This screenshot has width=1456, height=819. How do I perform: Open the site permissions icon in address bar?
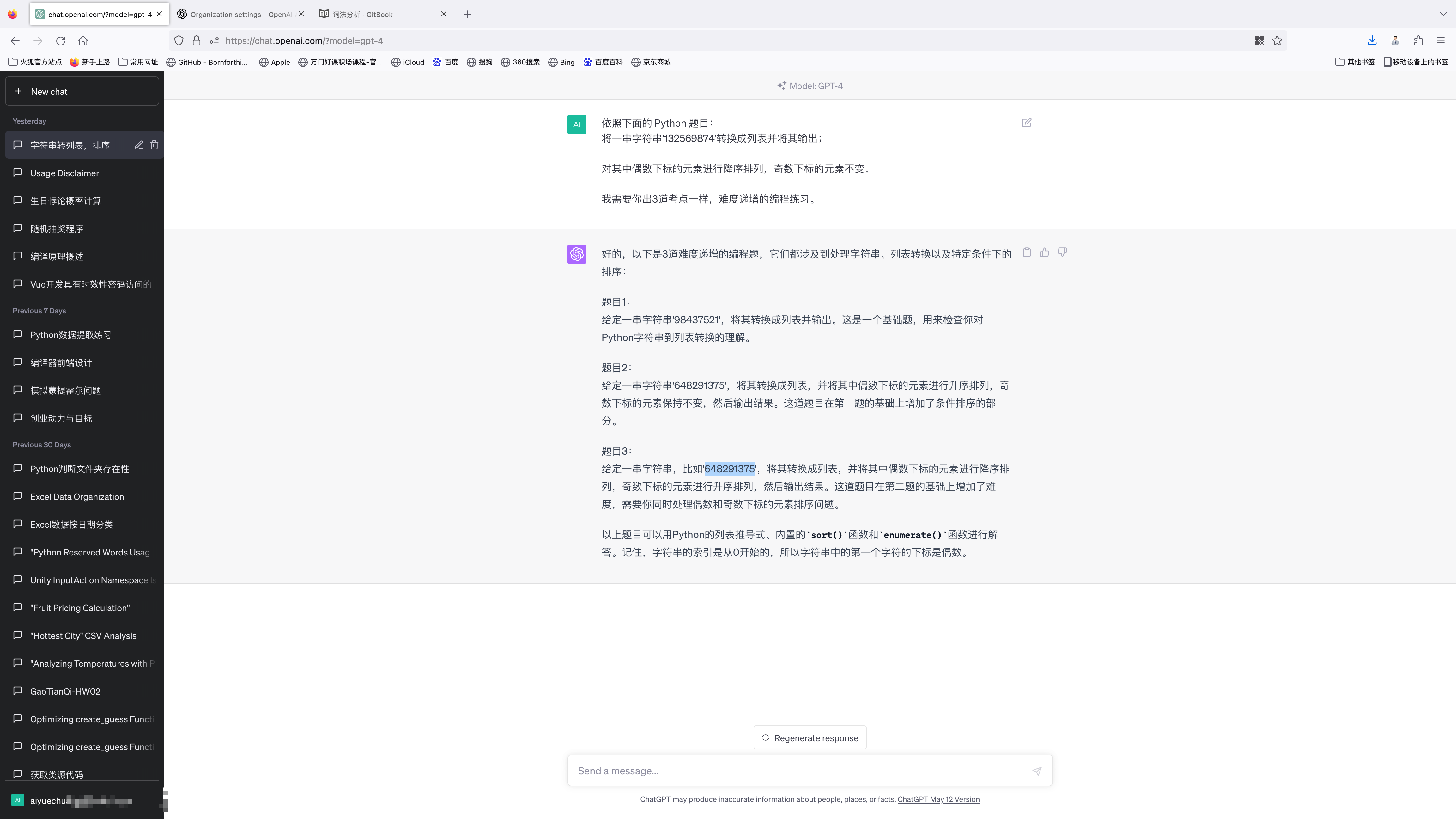[214, 41]
